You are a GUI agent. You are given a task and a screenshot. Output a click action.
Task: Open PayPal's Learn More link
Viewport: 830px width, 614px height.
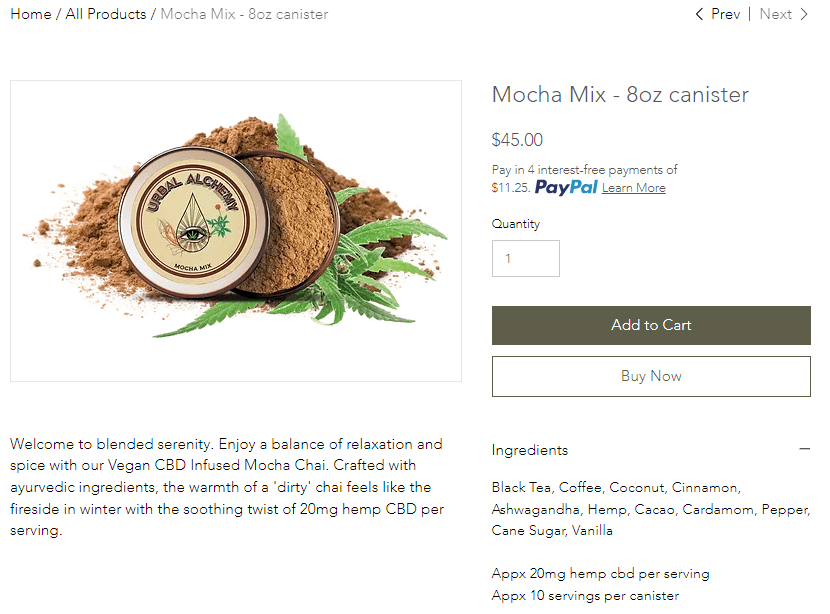[x=633, y=188]
